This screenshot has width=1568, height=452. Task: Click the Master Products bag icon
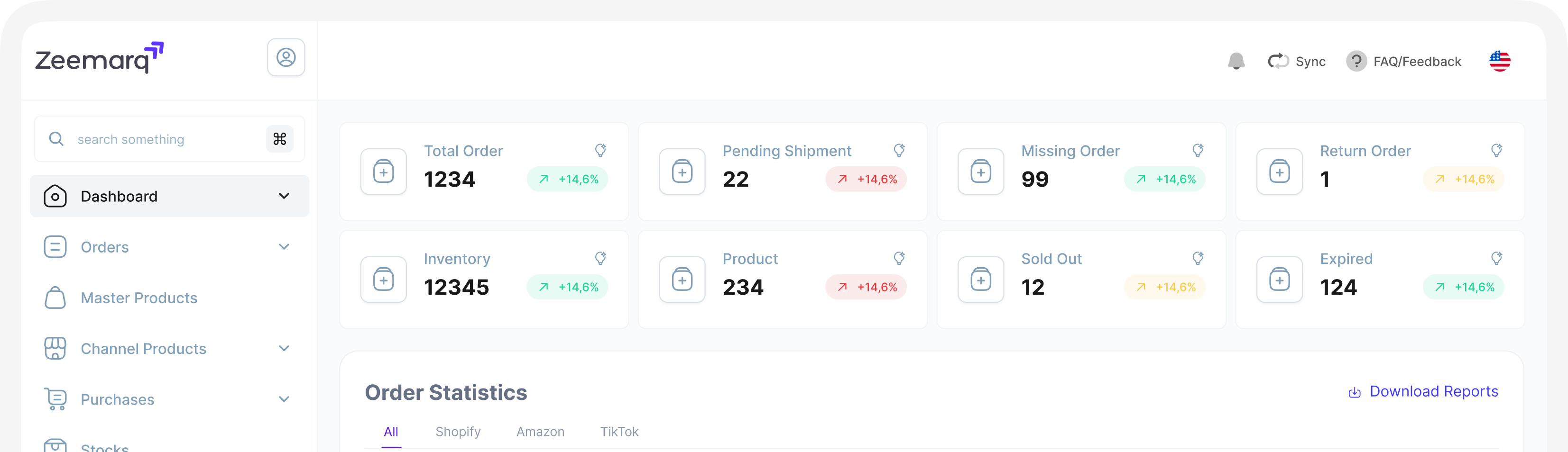[55, 298]
